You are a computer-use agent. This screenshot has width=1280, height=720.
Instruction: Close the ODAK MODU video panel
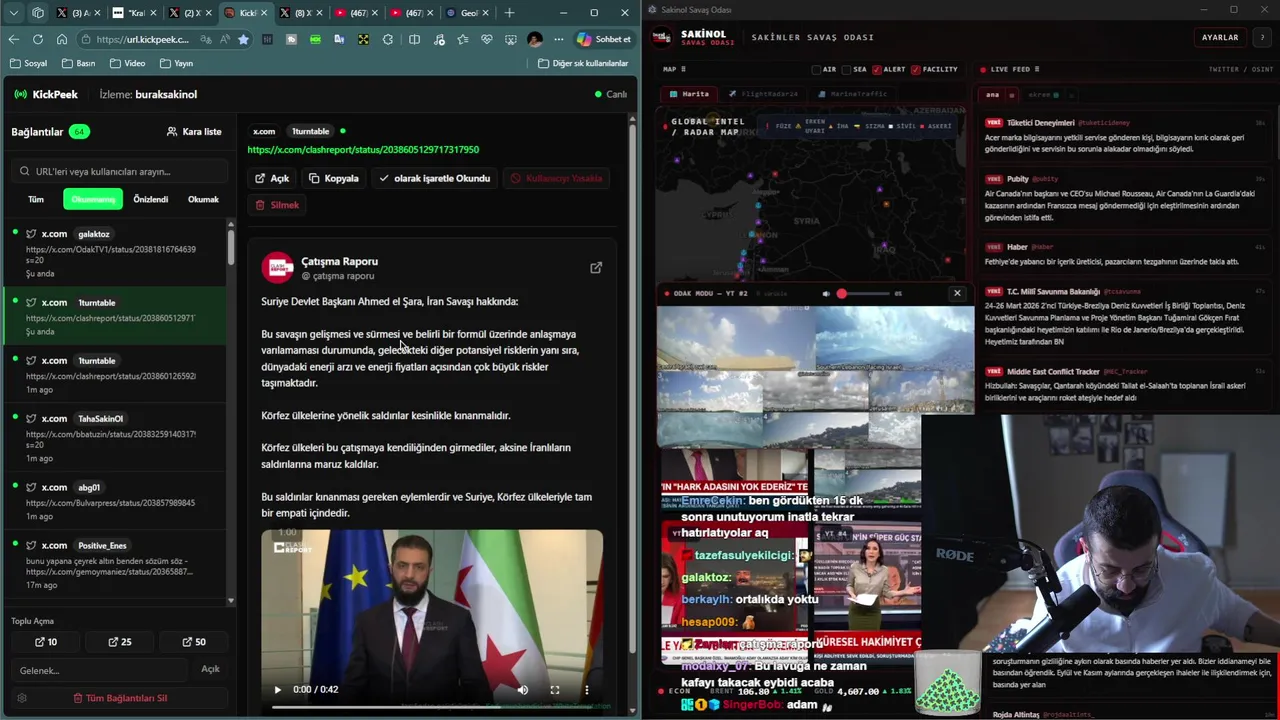click(957, 293)
